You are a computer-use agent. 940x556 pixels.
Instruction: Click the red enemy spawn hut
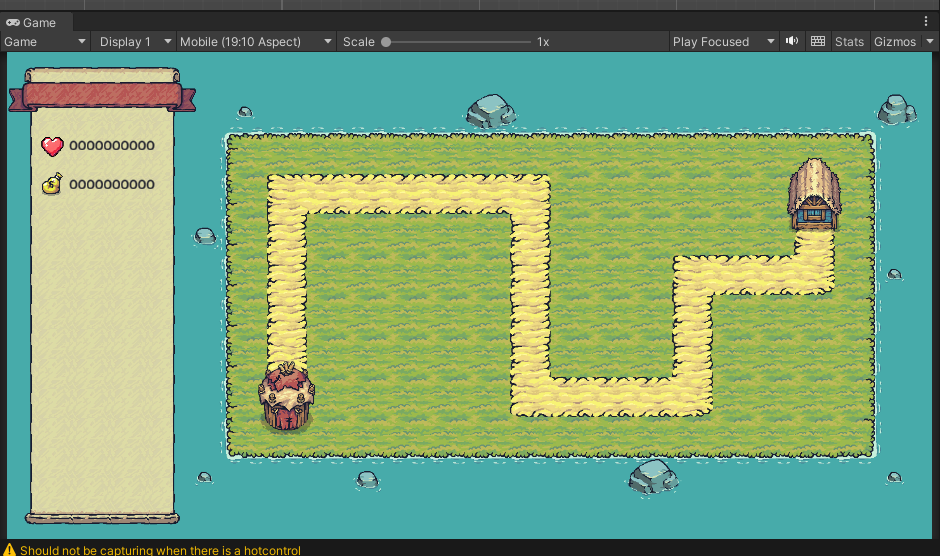pos(287,396)
